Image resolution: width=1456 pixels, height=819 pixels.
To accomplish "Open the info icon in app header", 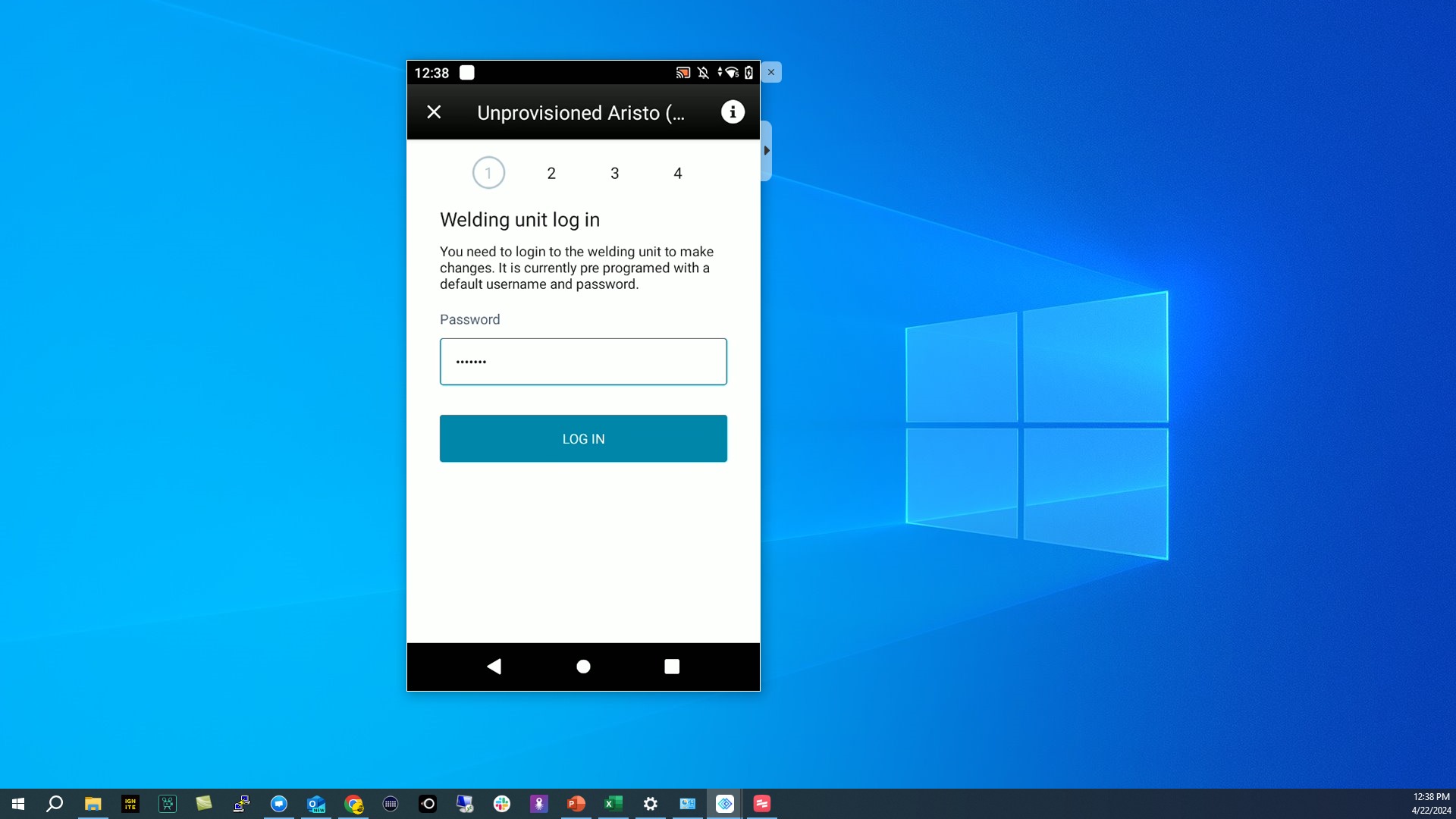I will click(733, 112).
